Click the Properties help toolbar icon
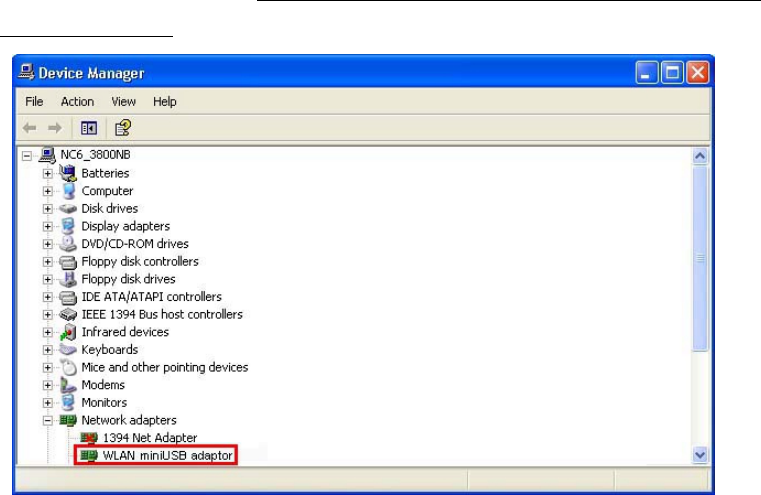Viewport: 761px width, 495px height. (123, 128)
